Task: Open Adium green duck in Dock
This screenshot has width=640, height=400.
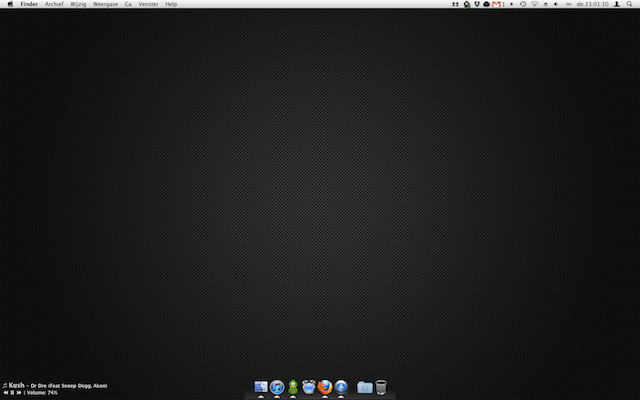Action: click(x=293, y=387)
